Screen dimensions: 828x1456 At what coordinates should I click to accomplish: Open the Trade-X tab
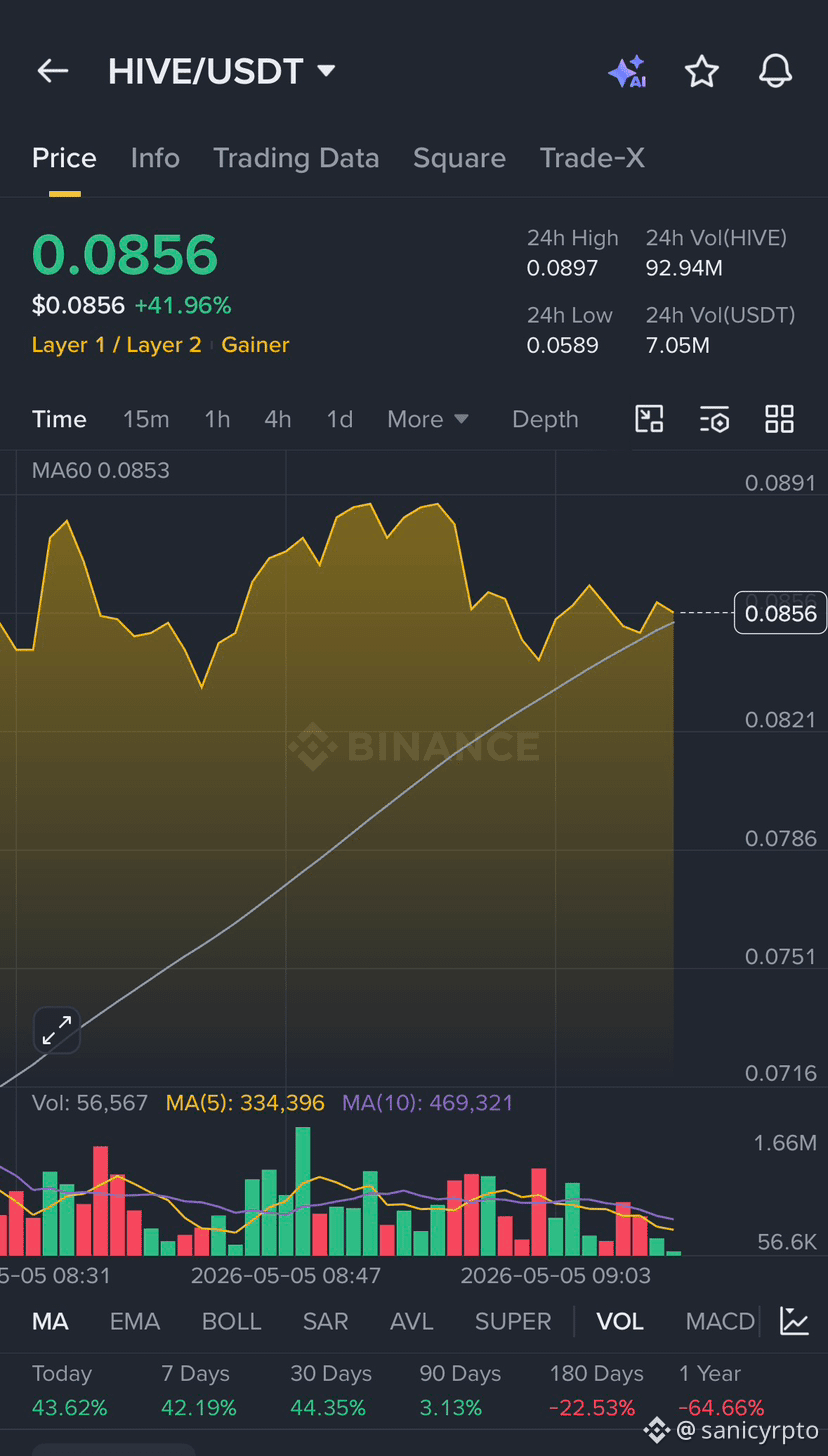coord(592,158)
